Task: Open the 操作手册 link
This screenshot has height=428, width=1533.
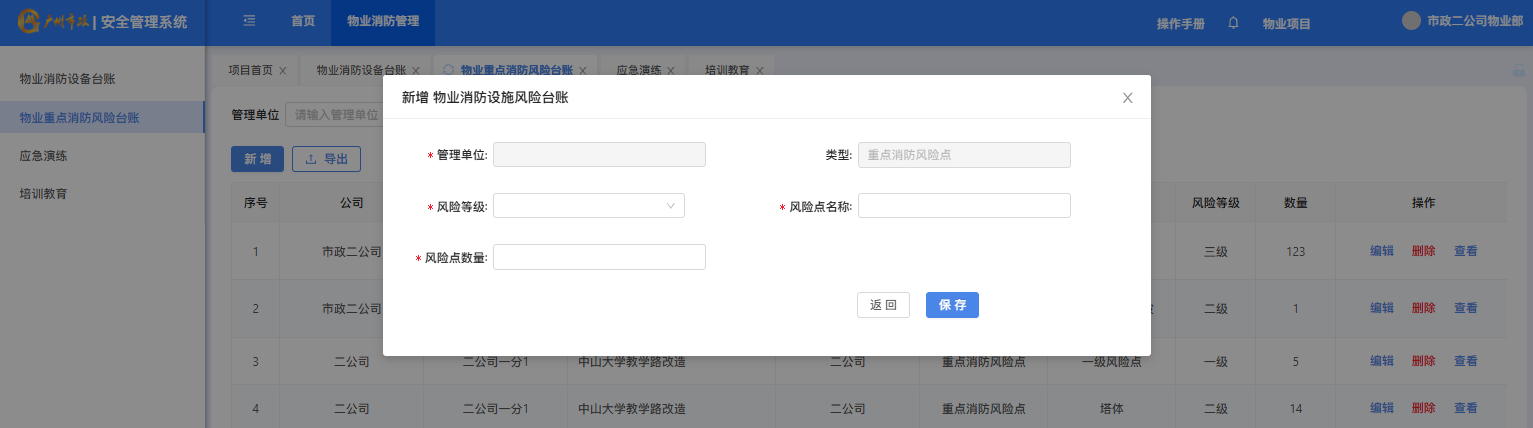Action: pyautogui.click(x=1180, y=24)
